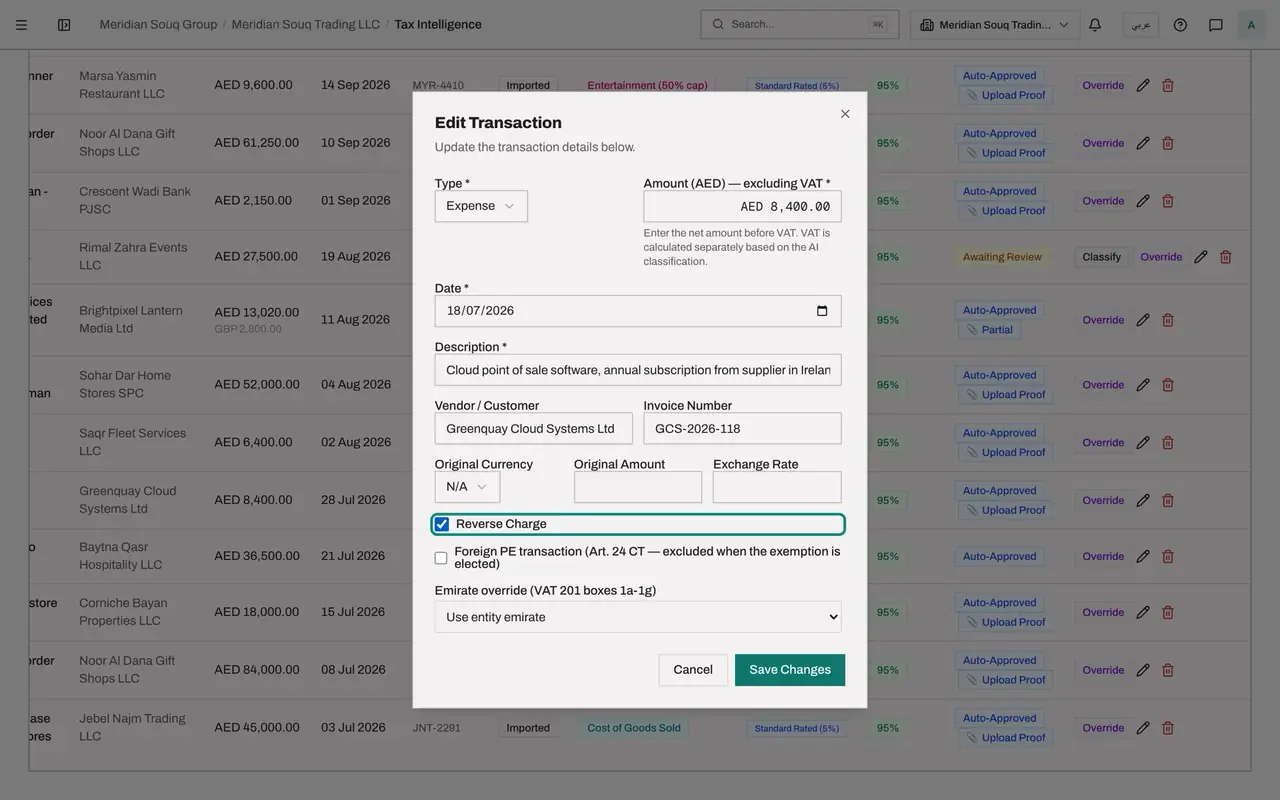The image size is (1280, 800).
Task: Go to Meridian Souq Trading LLC breadcrumb
Action: pos(306,25)
